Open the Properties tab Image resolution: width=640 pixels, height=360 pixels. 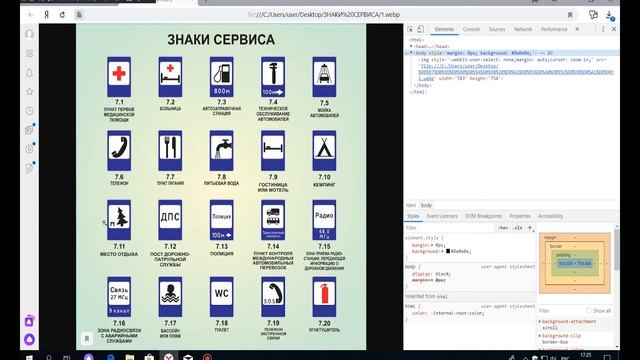[x=520, y=216]
